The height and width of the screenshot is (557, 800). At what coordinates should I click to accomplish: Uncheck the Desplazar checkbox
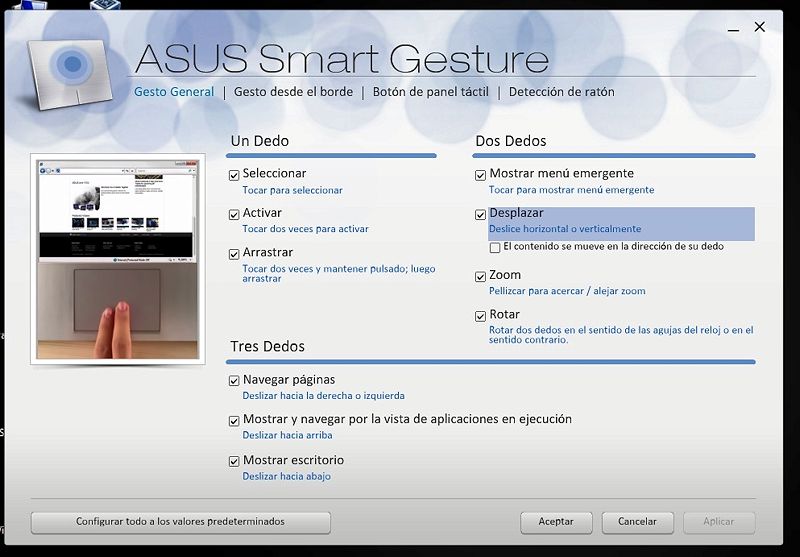[480, 215]
